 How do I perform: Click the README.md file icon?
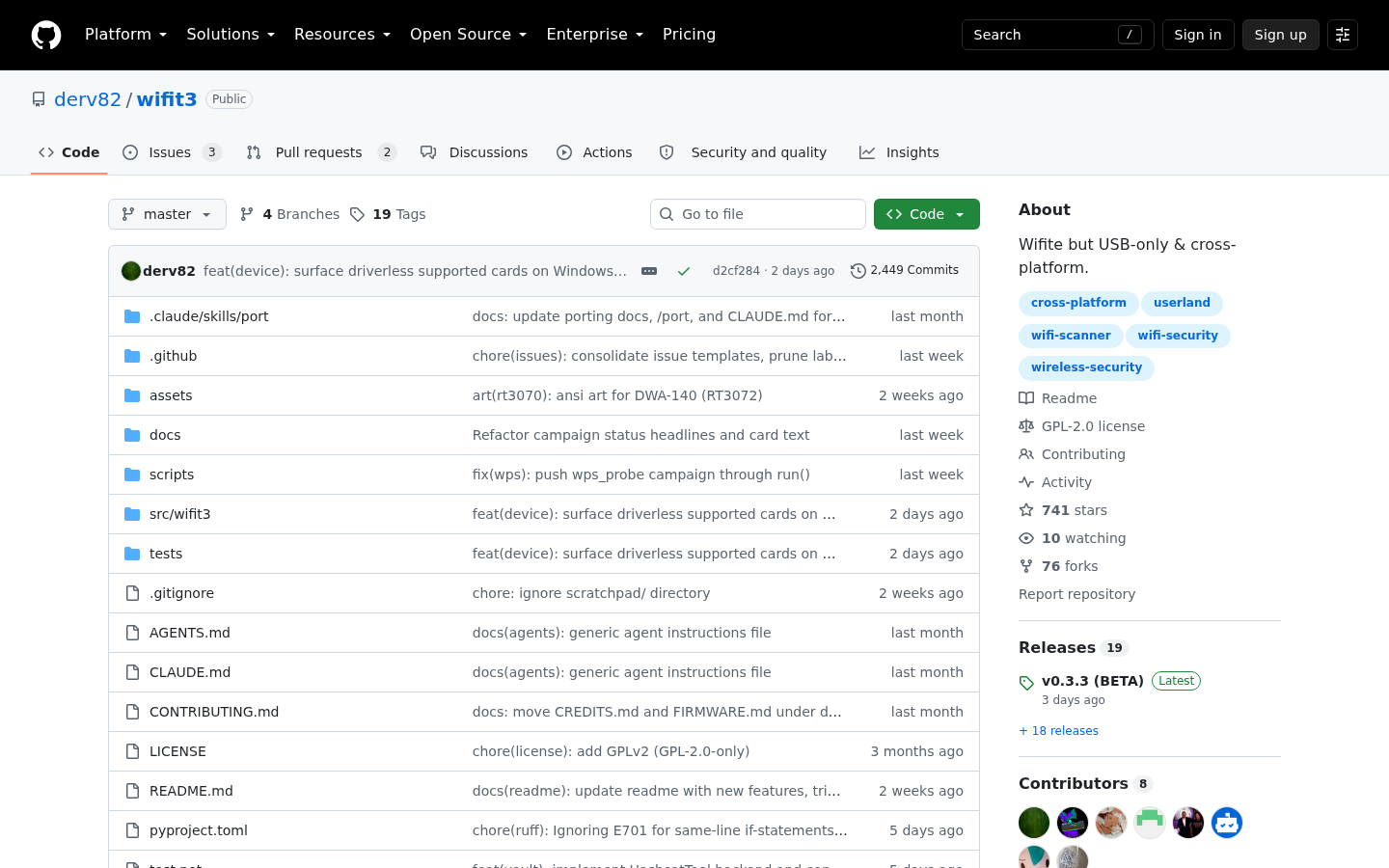tap(132, 791)
